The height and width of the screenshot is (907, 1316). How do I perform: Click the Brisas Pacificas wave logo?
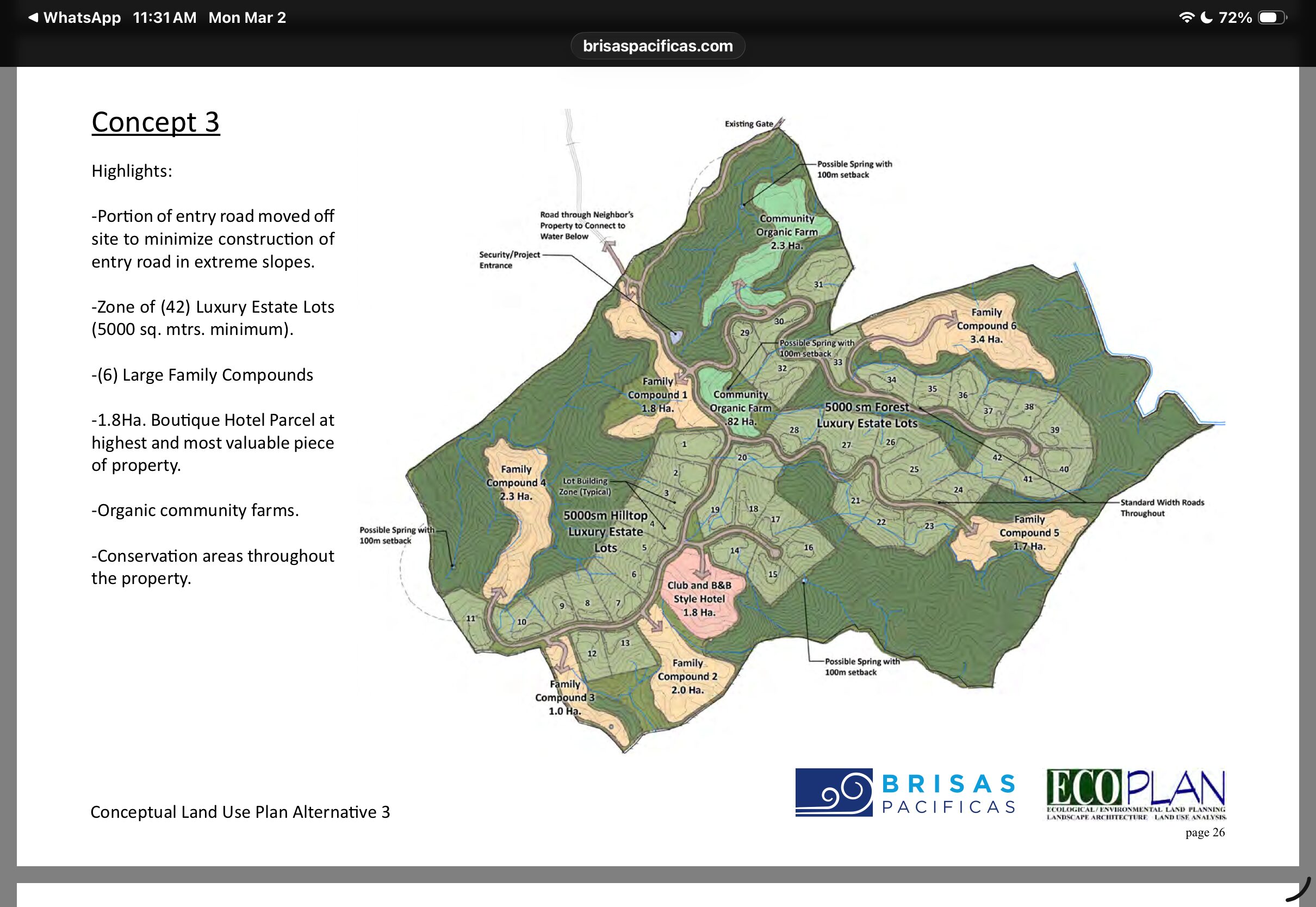[834, 792]
